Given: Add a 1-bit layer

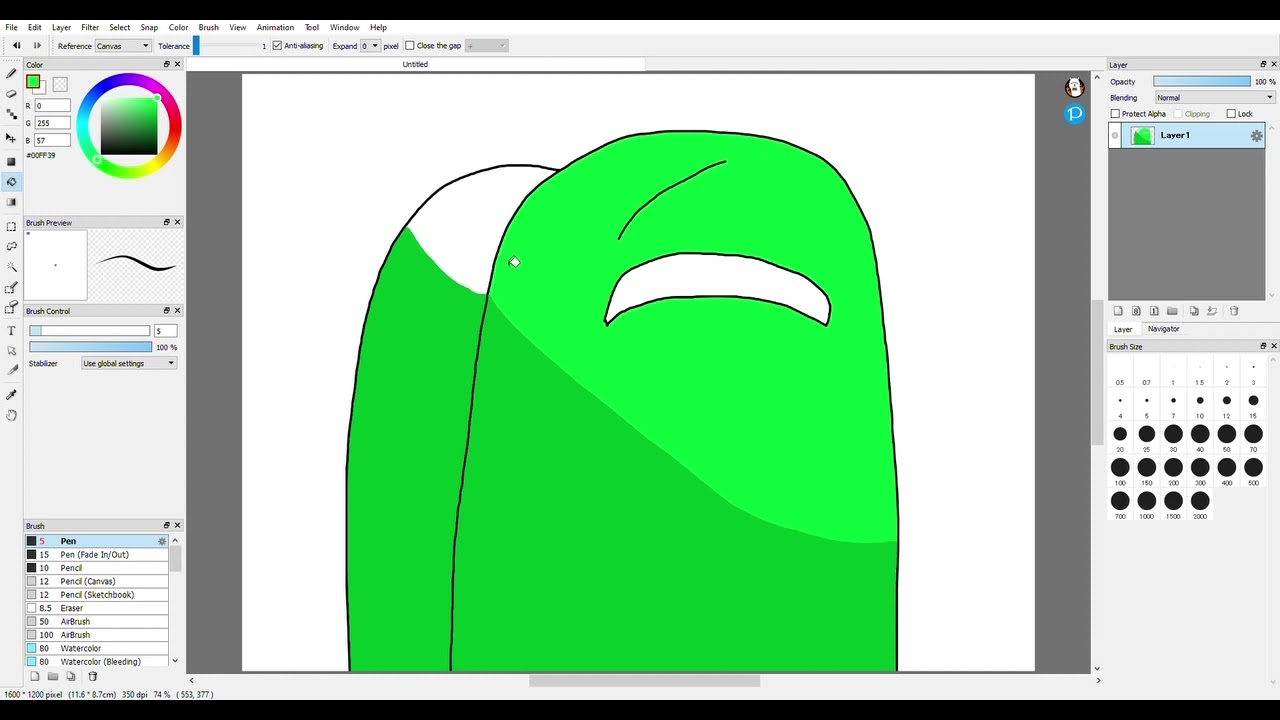Looking at the screenshot, I should (1154, 311).
